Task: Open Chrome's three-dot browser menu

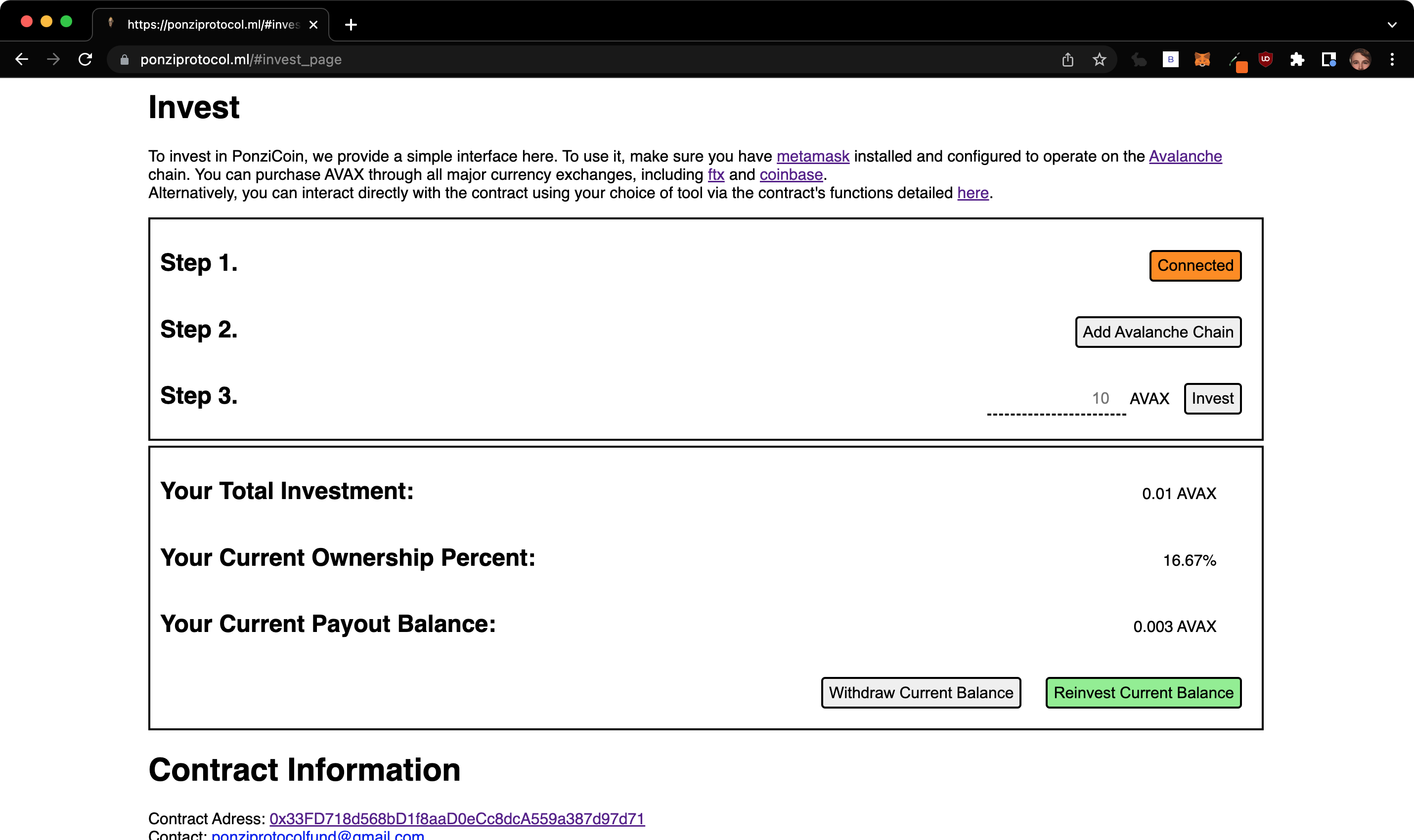Action: [x=1392, y=59]
